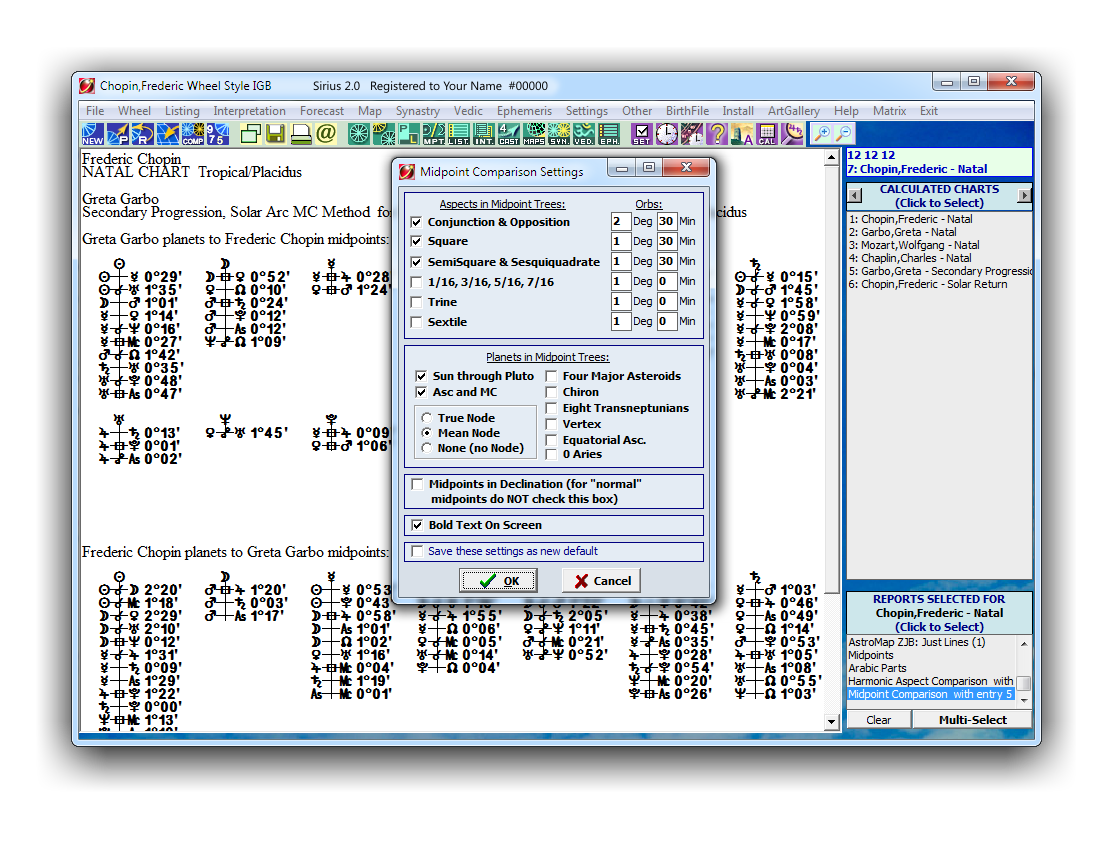Click the question mark help icon
Viewport: 1112px width, 856px height.
tap(717, 134)
